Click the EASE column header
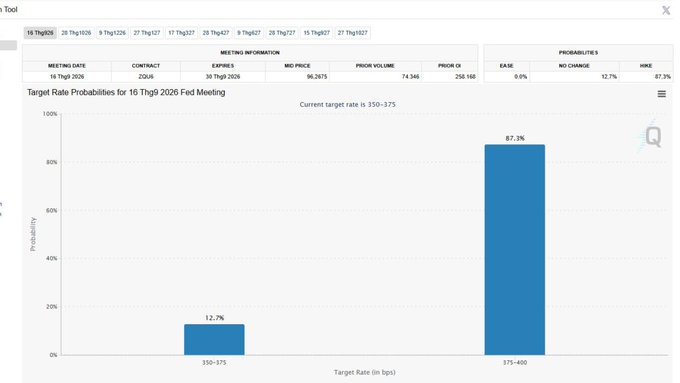The image size is (680, 383). [x=507, y=65]
